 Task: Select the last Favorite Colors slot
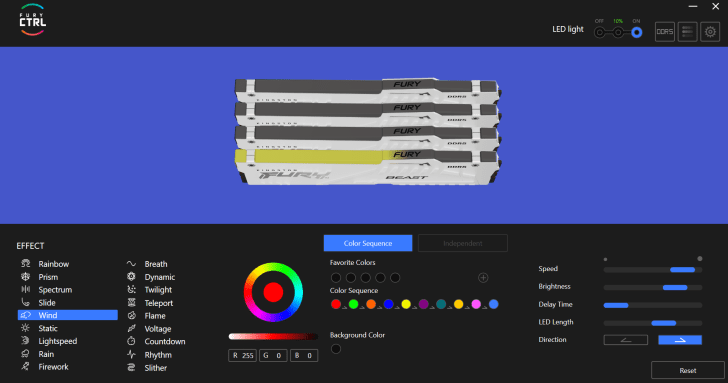[395, 278]
